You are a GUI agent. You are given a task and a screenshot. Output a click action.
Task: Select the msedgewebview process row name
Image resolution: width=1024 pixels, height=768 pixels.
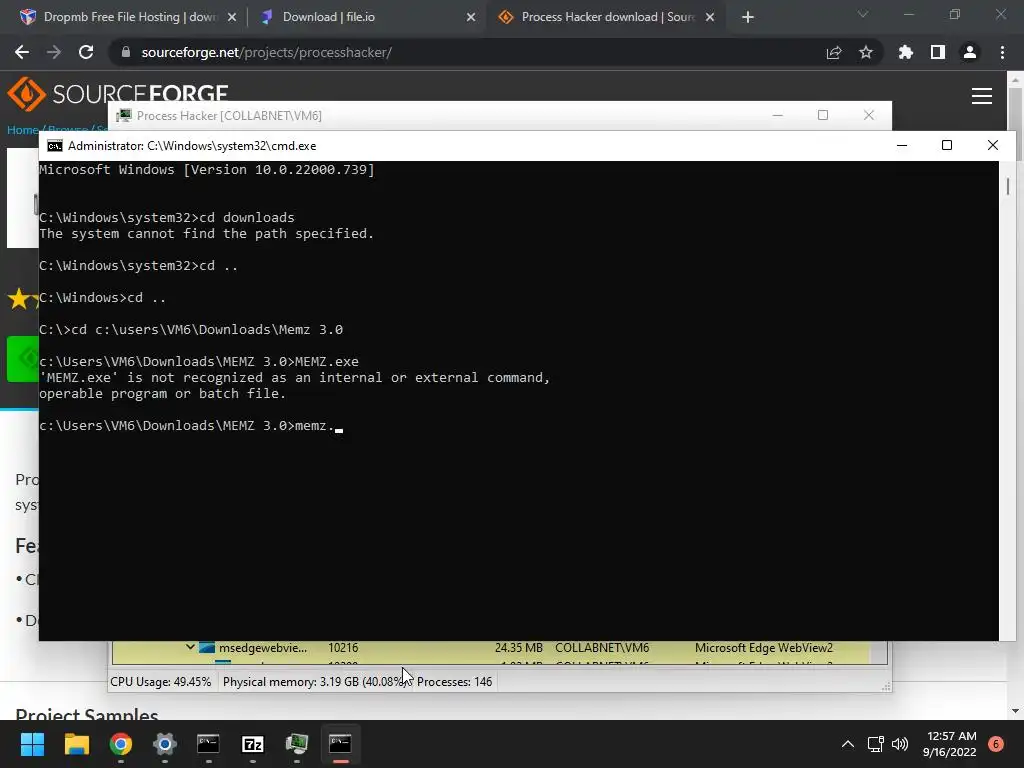point(263,648)
